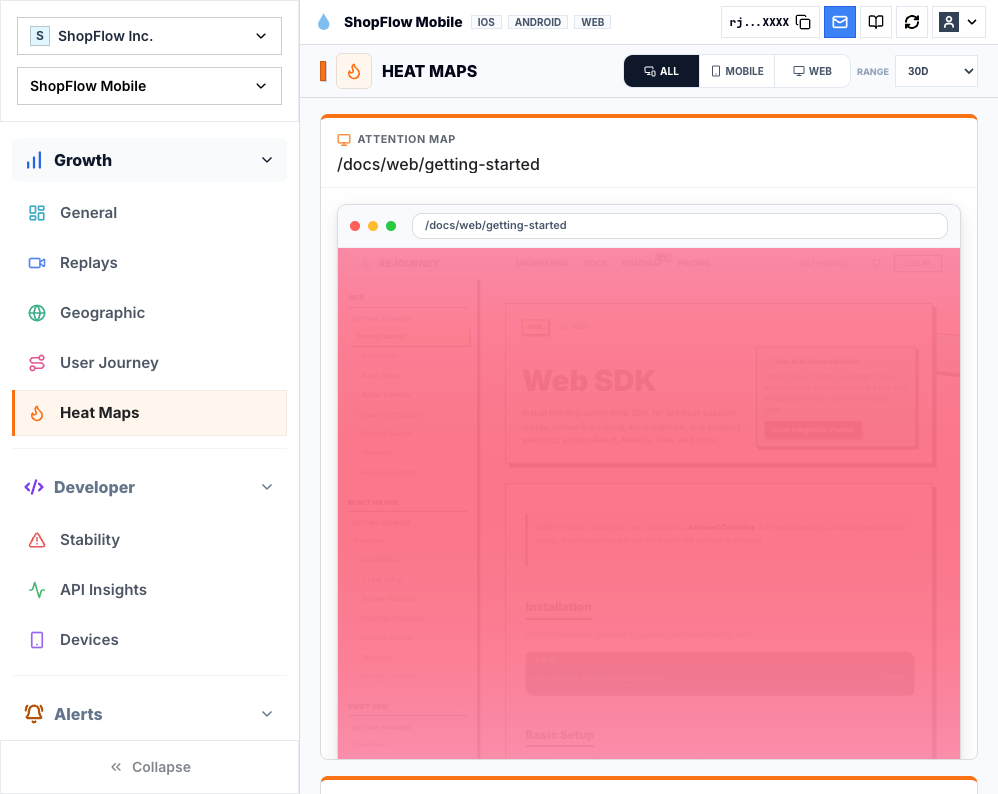Open the 30D range dropdown

point(936,71)
